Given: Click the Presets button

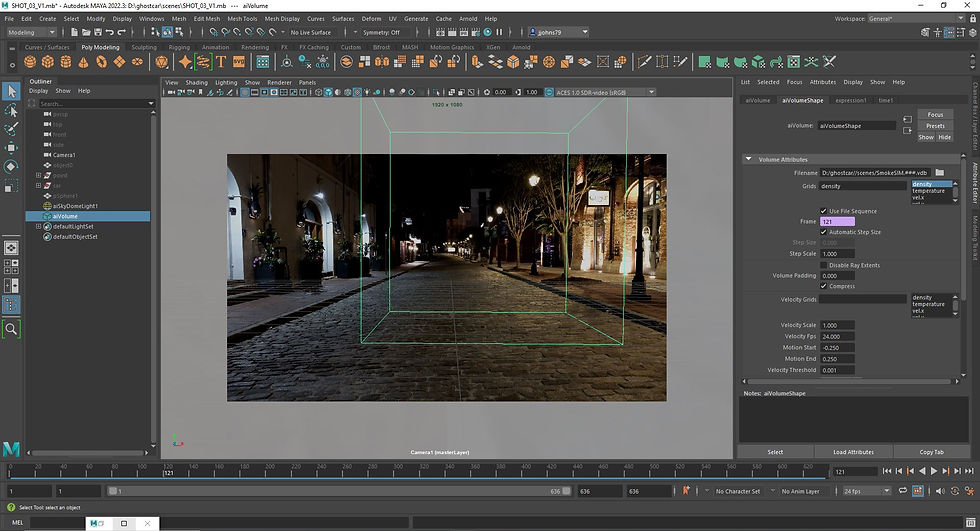Looking at the screenshot, I should coord(935,126).
